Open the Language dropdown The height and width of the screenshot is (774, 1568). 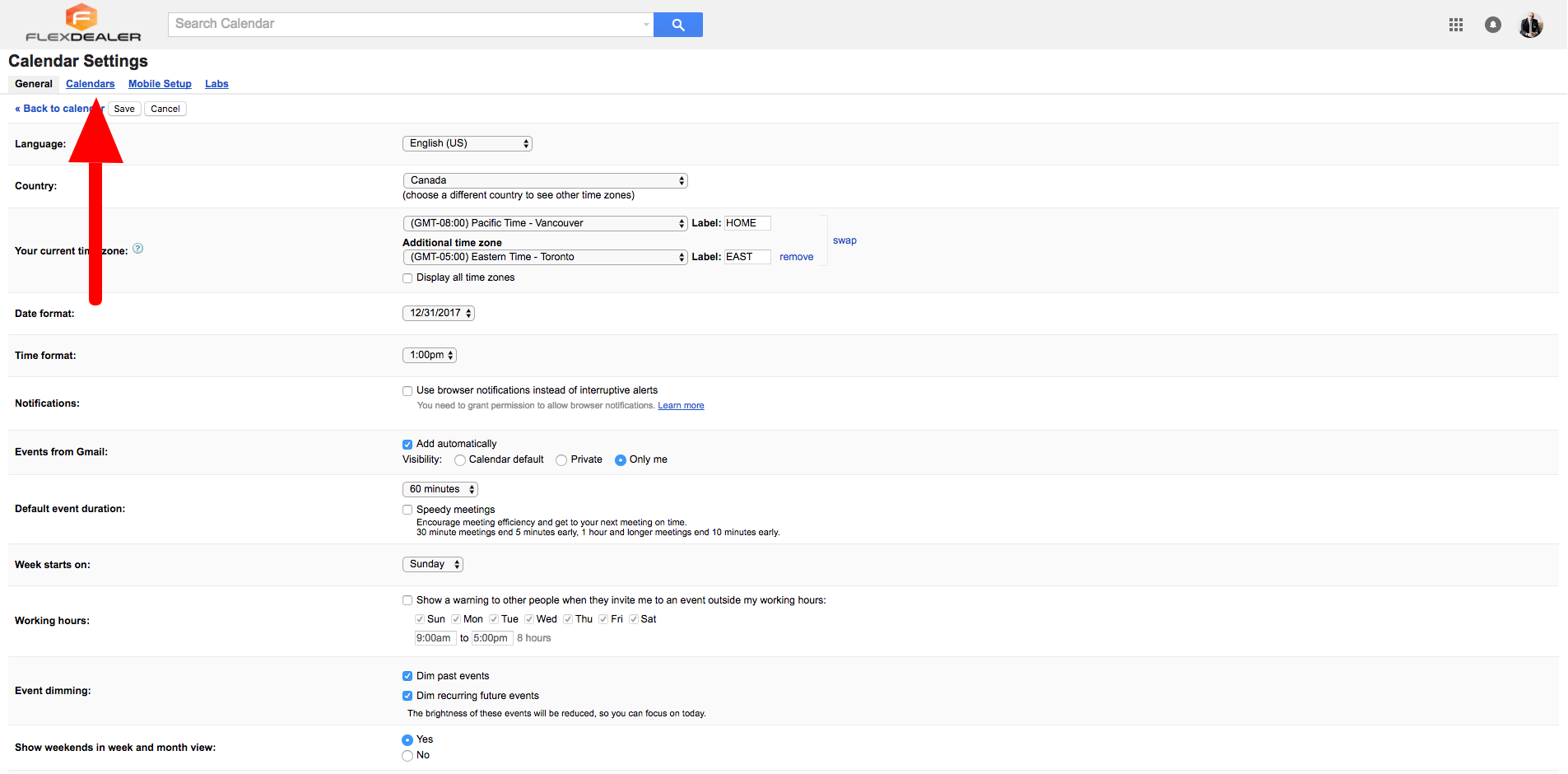[467, 143]
